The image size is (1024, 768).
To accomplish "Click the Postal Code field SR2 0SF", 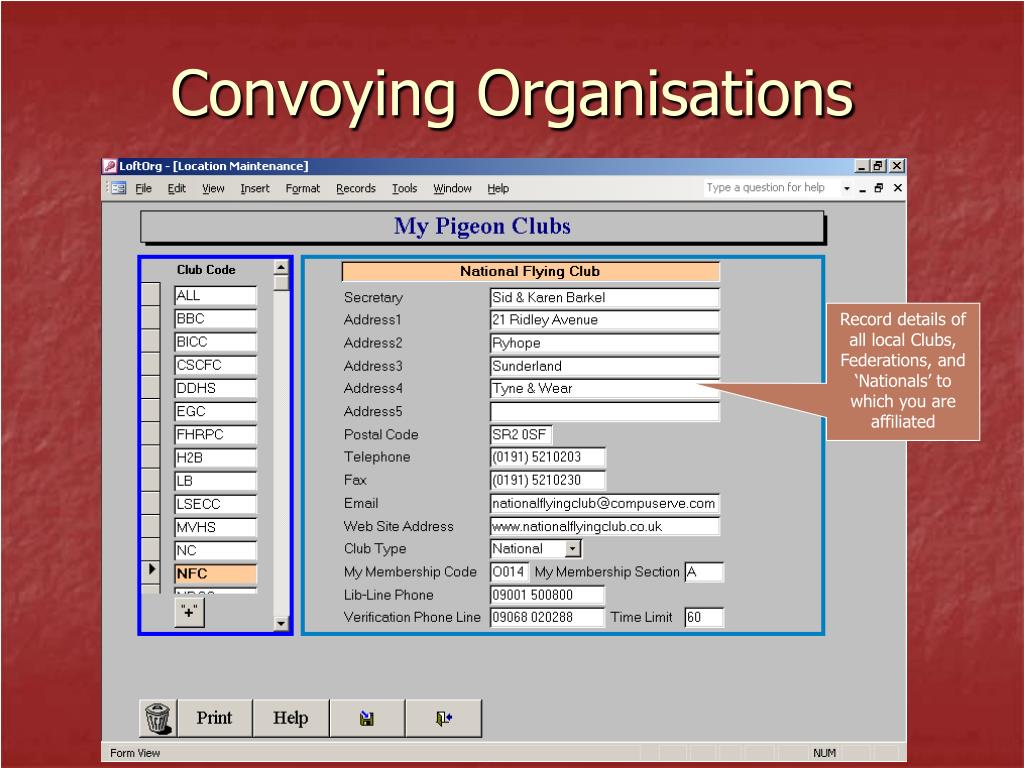I will 521,435.
